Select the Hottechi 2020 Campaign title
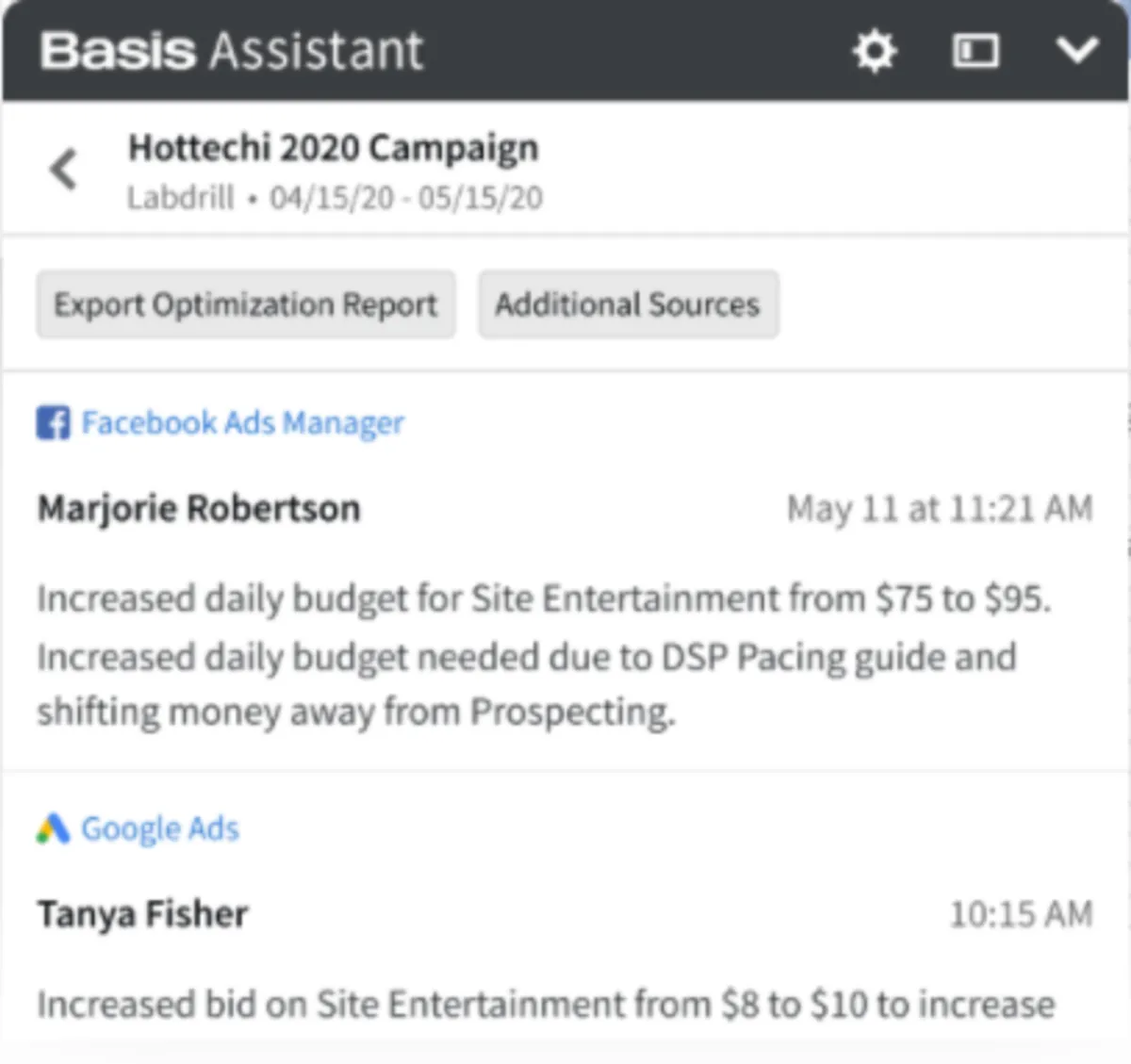Viewport: 1131px width, 1064px height. pos(334,148)
